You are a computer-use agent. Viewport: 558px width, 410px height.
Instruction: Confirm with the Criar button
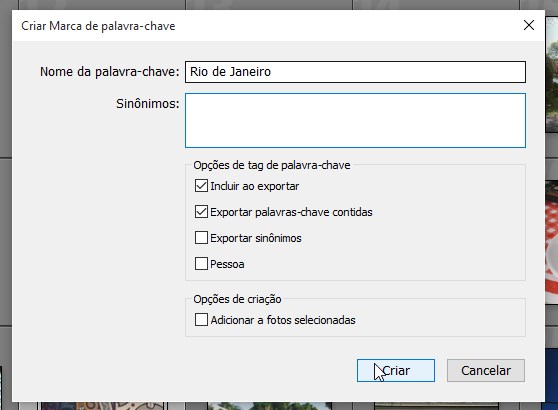[396, 370]
